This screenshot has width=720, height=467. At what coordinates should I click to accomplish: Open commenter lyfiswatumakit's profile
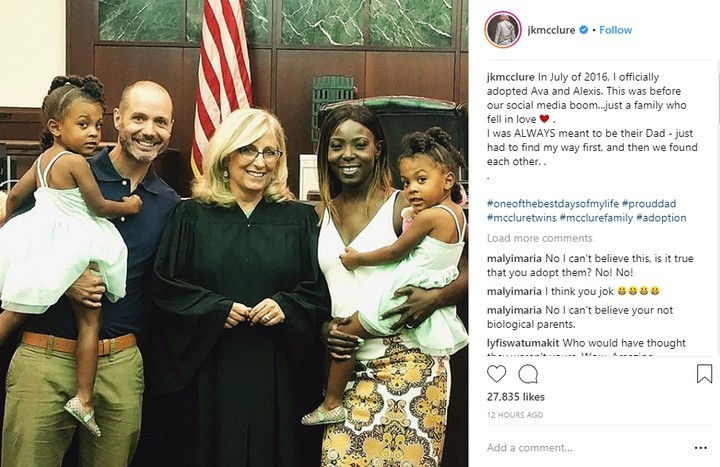[523, 343]
